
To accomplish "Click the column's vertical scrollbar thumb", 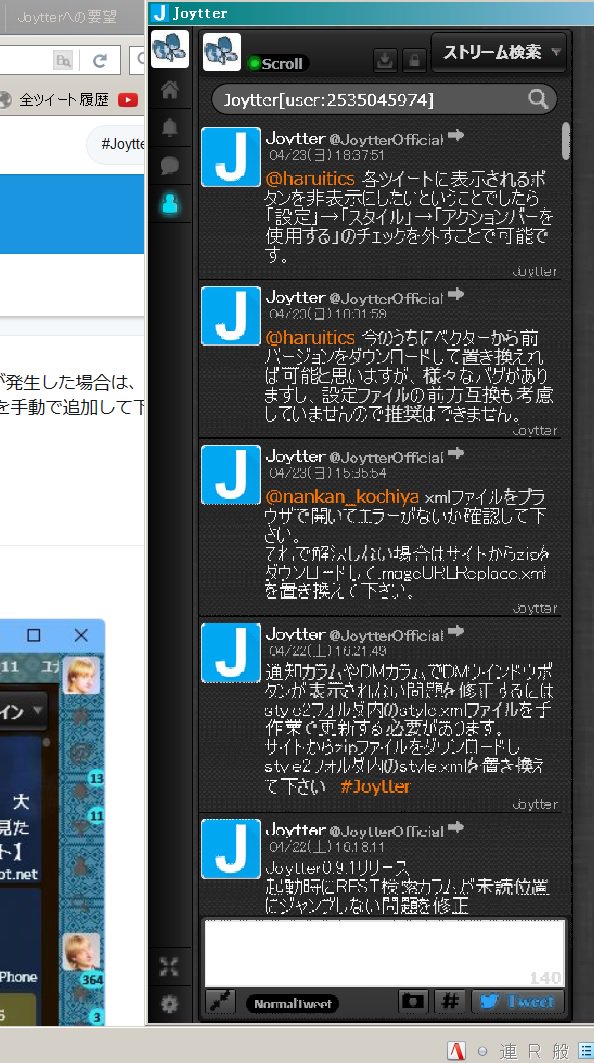I will (566, 141).
